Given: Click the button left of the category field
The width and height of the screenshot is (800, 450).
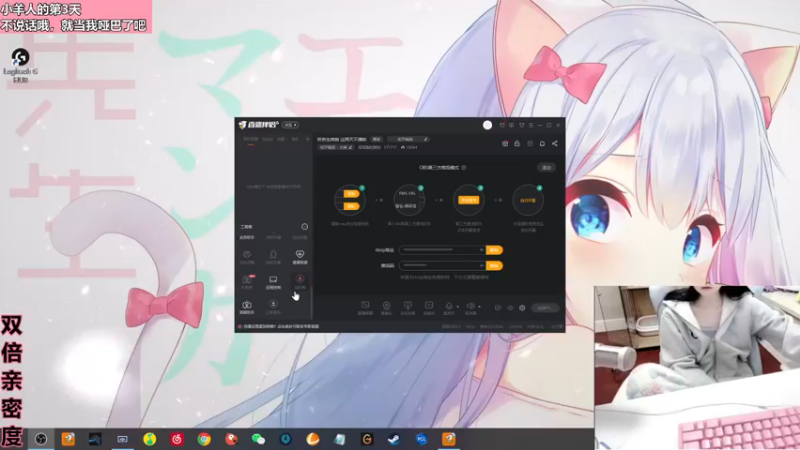Looking at the screenshot, I should coord(377,139).
